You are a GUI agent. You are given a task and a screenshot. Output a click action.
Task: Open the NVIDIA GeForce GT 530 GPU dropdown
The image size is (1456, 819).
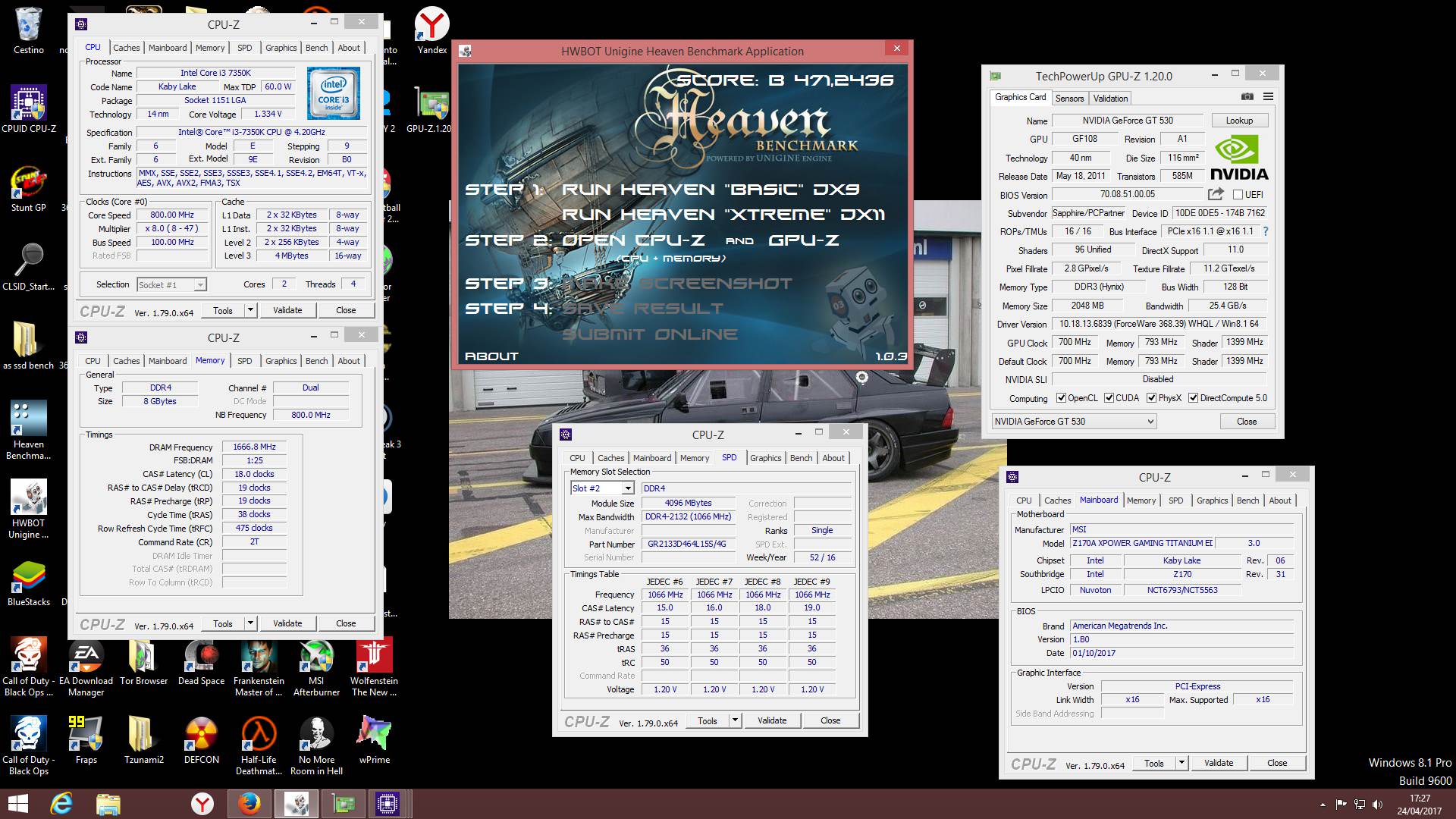tap(1074, 422)
